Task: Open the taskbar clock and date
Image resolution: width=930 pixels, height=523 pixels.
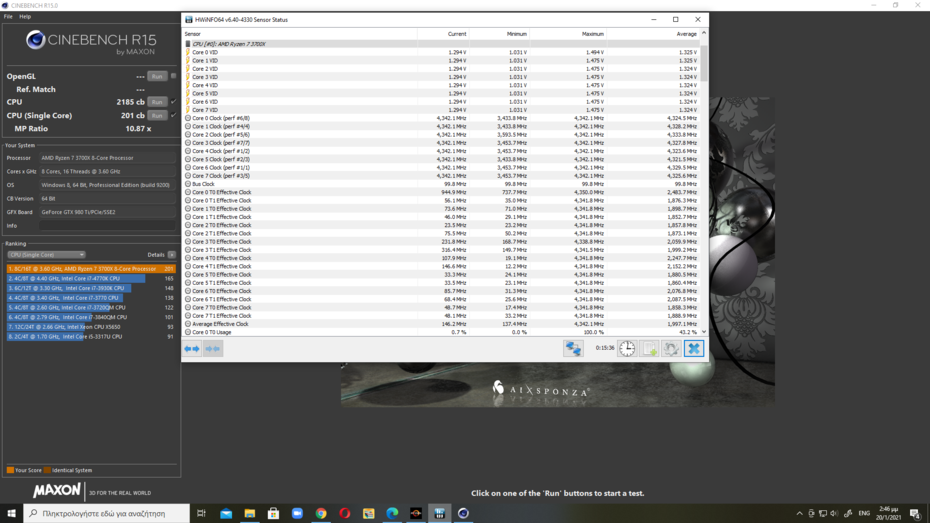Action: pyautogui.click(x=888, y=514)
